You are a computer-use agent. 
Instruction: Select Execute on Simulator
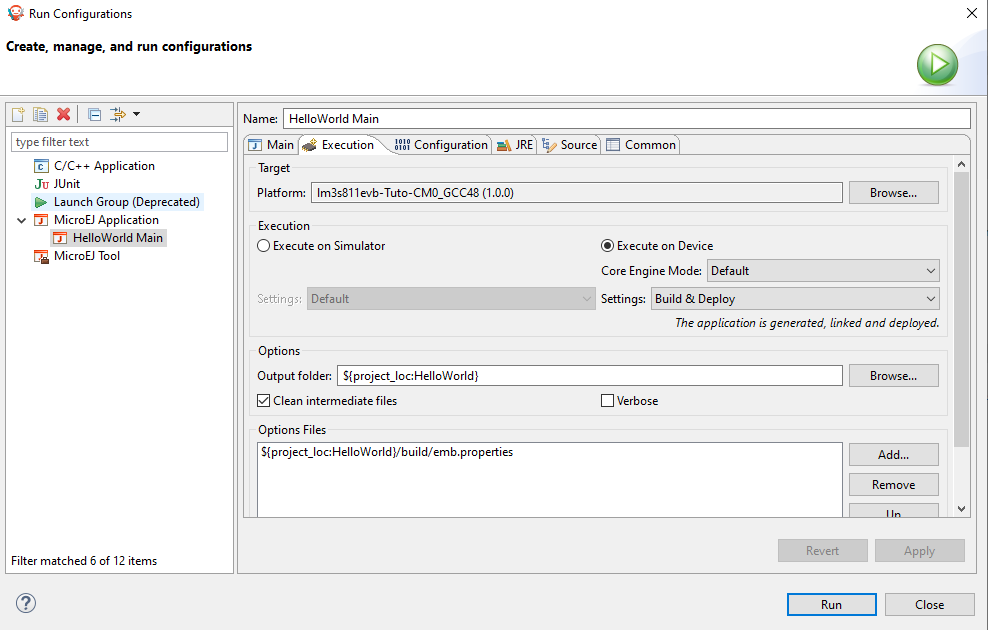pyautogui.click(x=263, y=245)
